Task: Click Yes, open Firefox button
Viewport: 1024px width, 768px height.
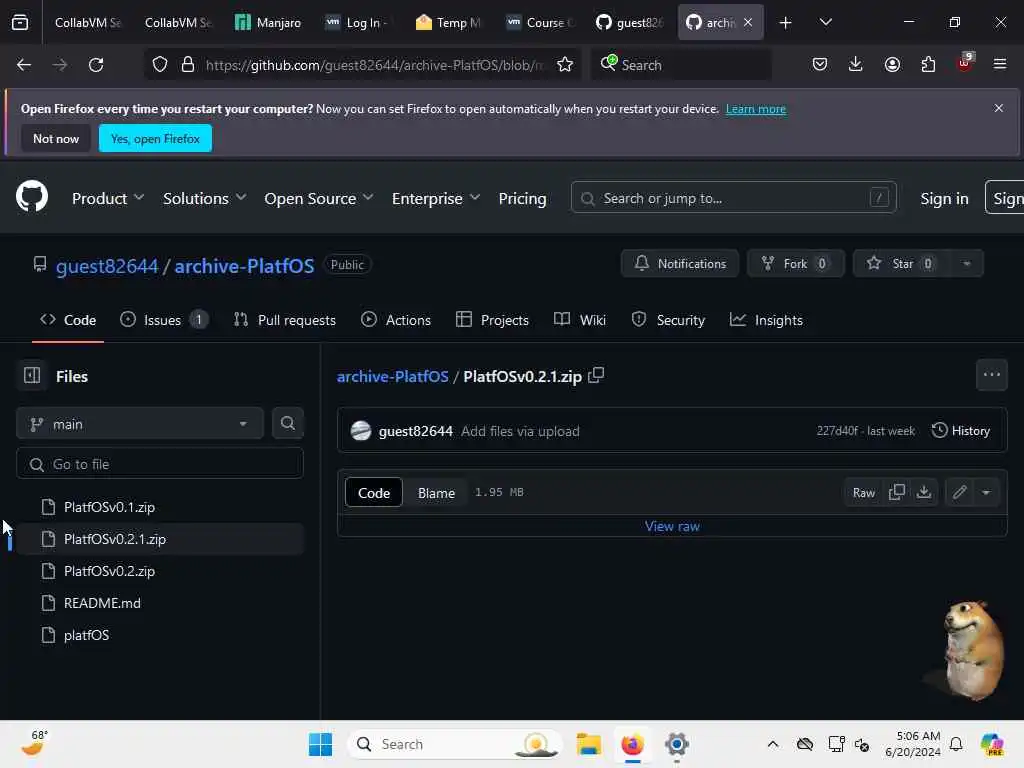Action: 155,138
